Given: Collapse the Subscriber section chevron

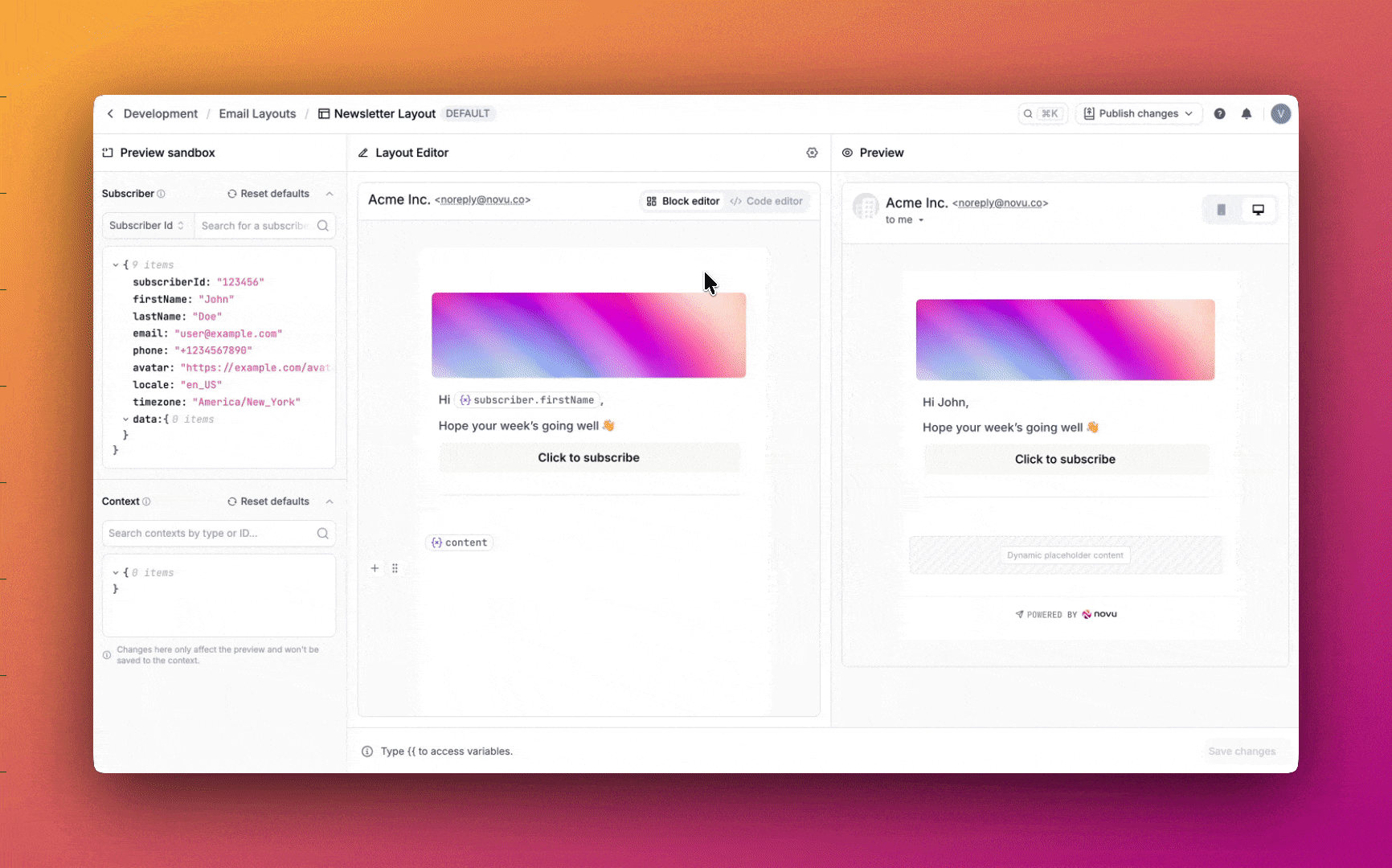Looking at the screenshot, I should [x=330, y=194].
